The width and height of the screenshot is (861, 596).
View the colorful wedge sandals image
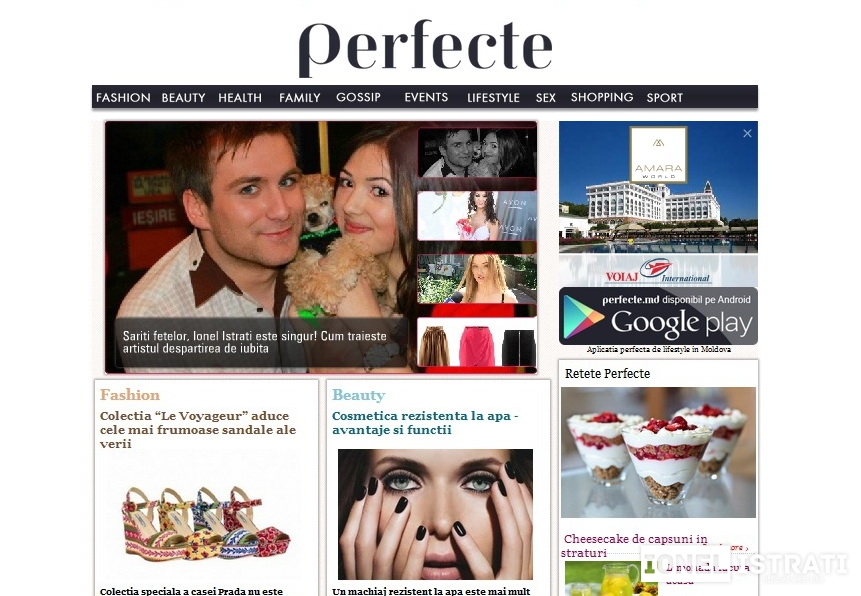pos(206,522)
